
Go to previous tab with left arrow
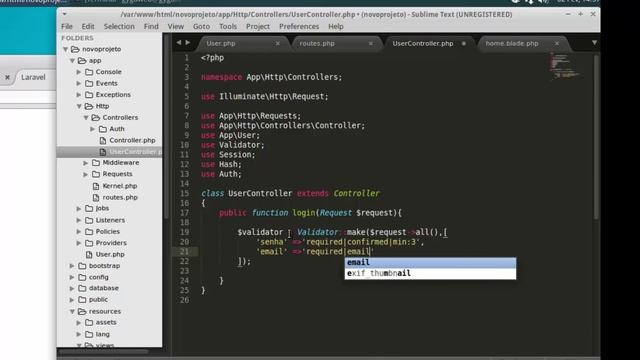pyautogui.click(x=178, y=42)
